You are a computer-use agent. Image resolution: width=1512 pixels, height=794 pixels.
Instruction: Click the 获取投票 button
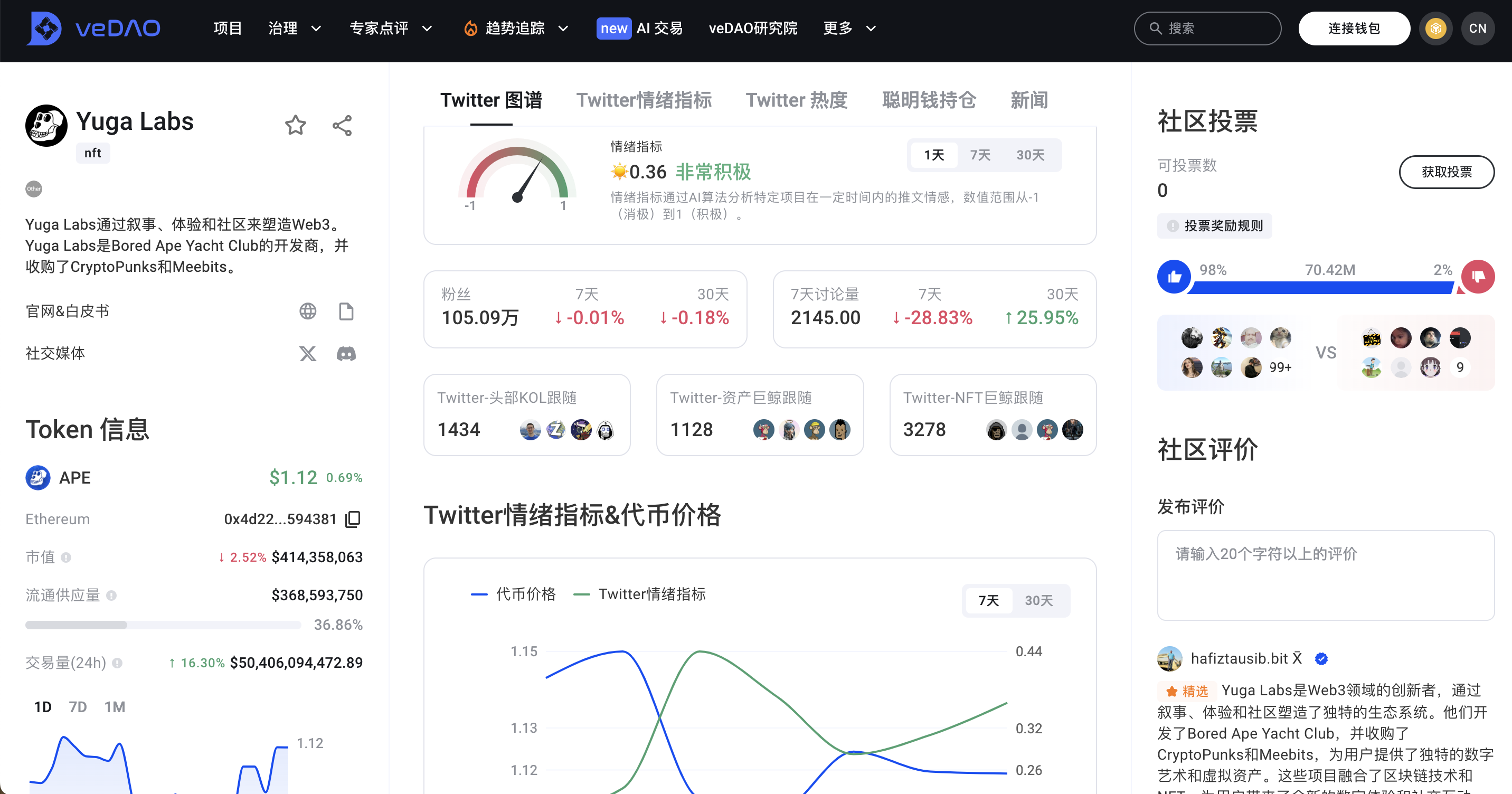[1446, 172]
